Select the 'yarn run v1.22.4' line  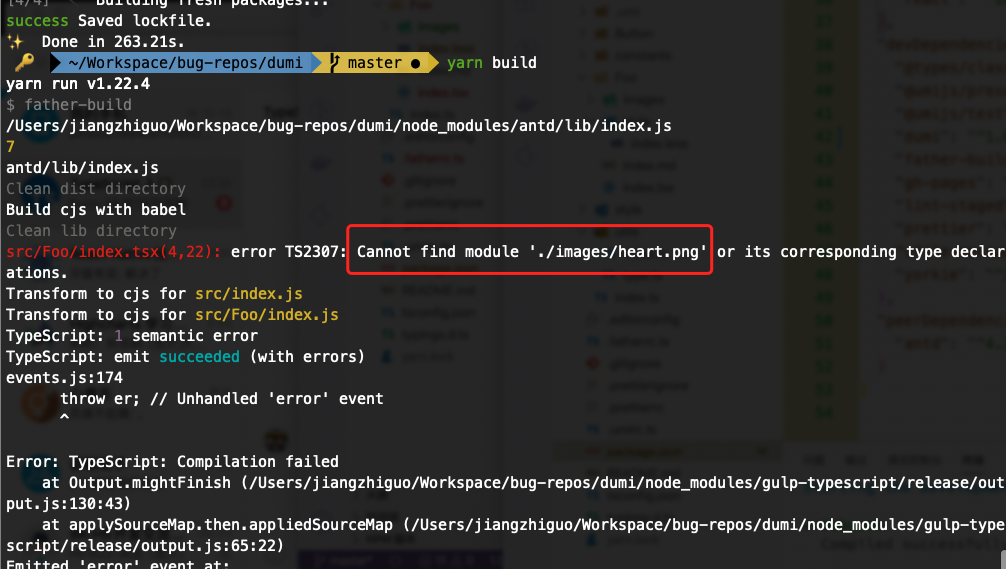pyautogui.click(x=78, y=84)
